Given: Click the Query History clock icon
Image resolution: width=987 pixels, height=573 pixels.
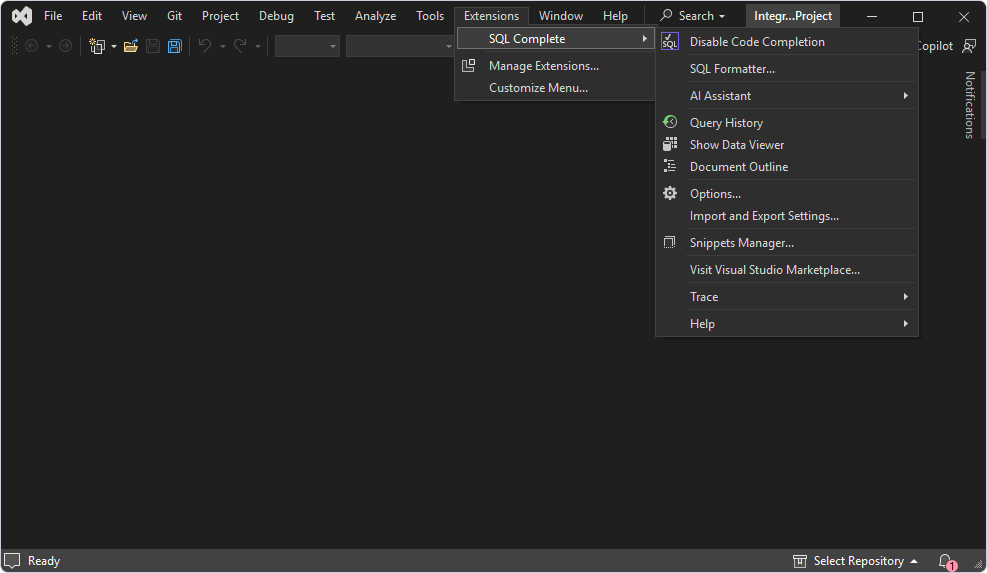Looking at the screenshot, I should [670, 122].
